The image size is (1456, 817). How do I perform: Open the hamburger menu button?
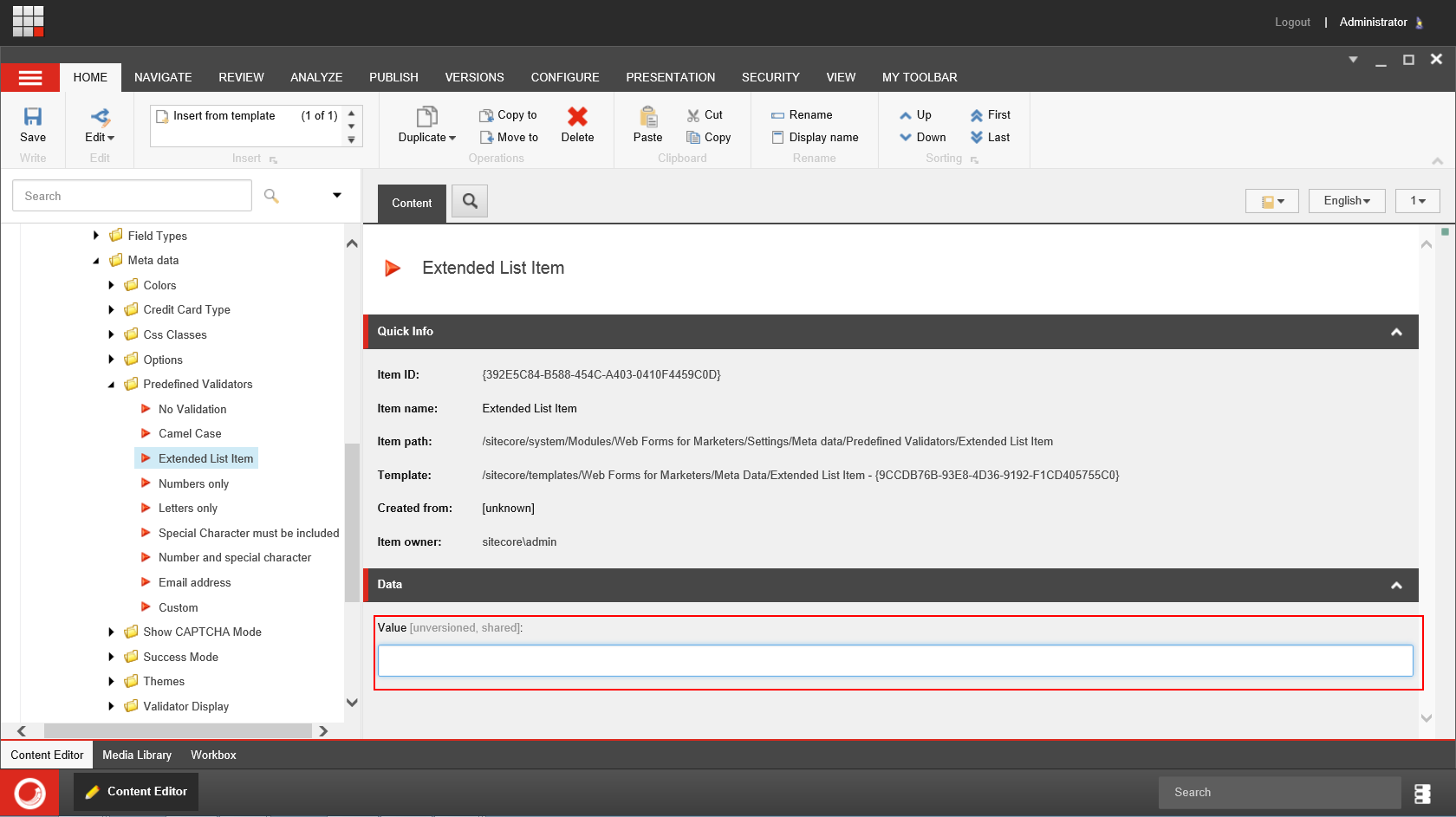tap(30, 78)
